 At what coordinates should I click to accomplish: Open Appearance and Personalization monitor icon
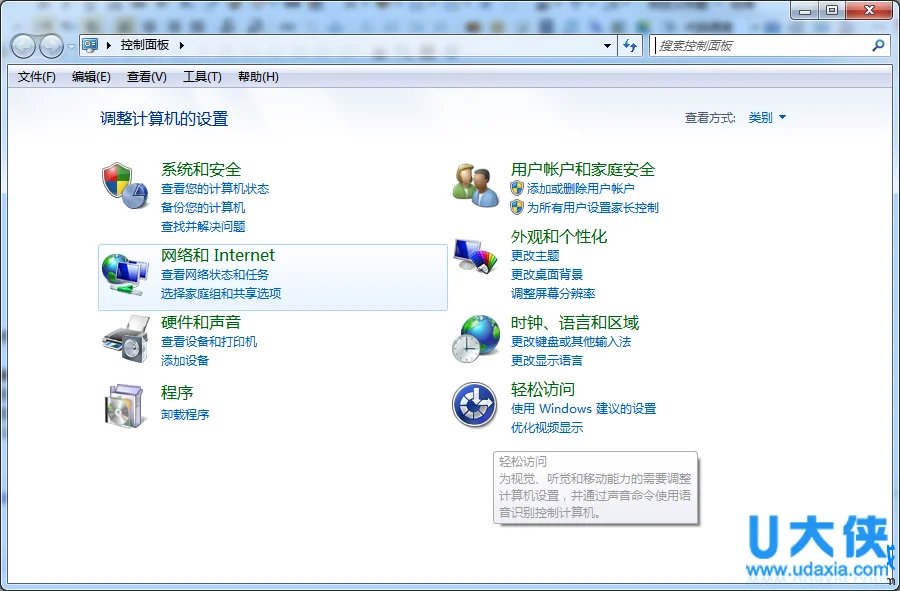pyautogui.click(x=475, y=256)
